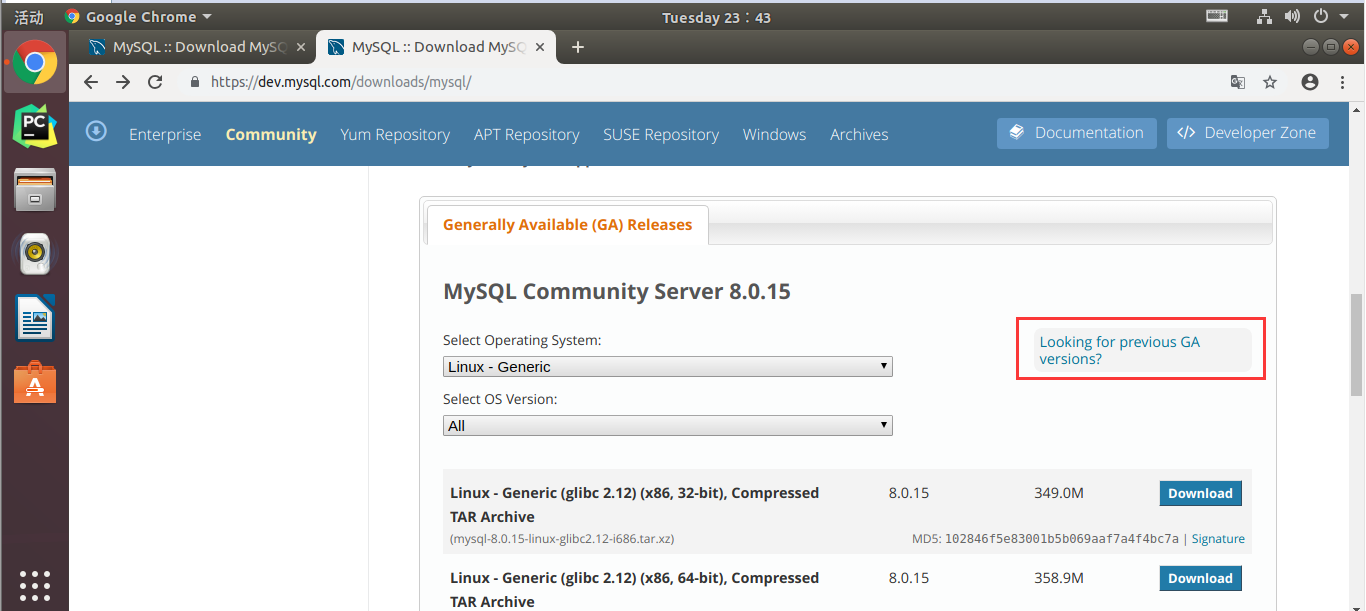Open the Archives section
The width and height of the screenshot is (1366, 611).
[859, 135]
